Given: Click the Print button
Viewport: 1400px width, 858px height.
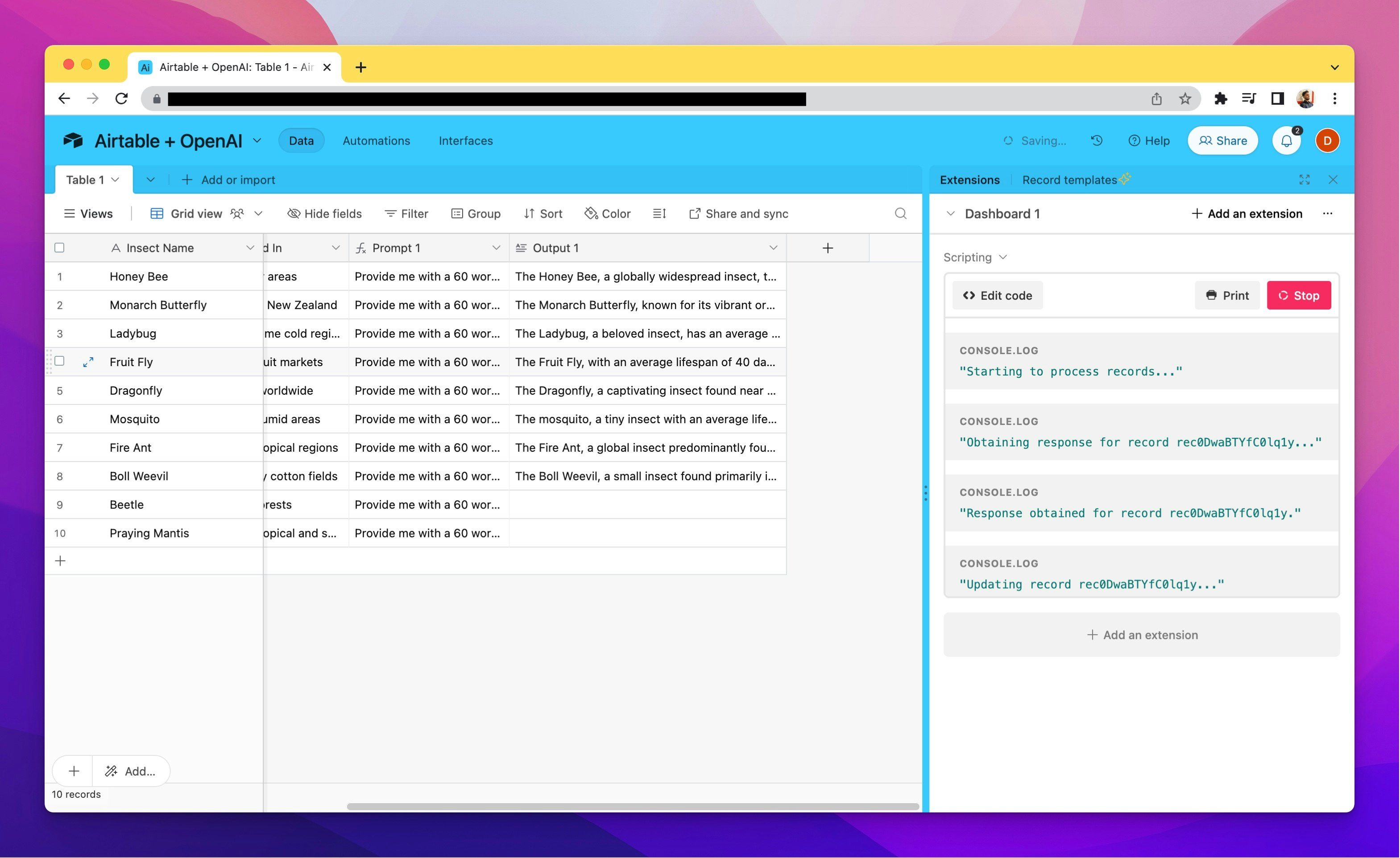Looking at the screenshot, I should pos(1227,295).
